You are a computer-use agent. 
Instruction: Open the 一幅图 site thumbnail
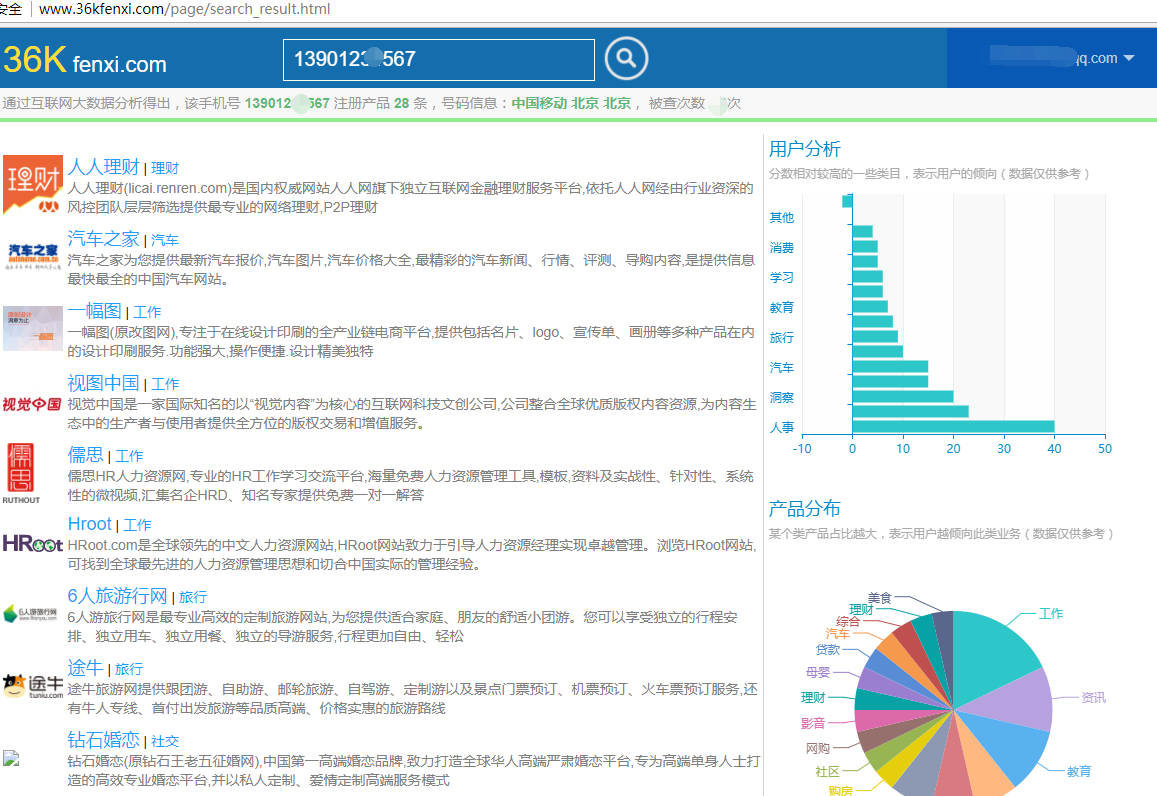pyautogui.click(x=32, y=328)
